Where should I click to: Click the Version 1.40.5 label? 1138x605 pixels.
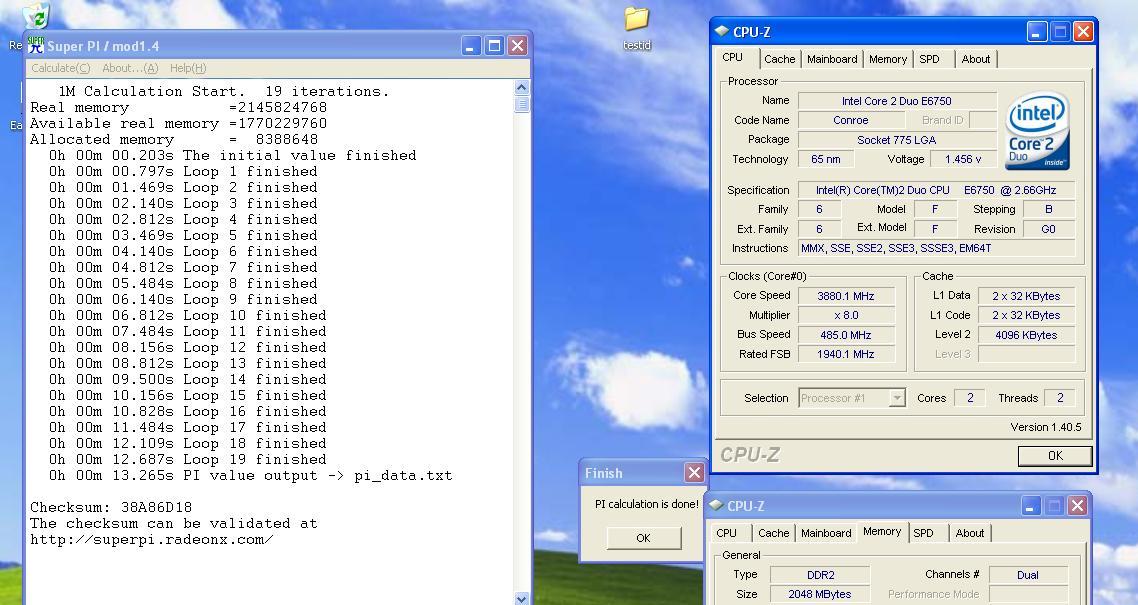[1046, 427]
